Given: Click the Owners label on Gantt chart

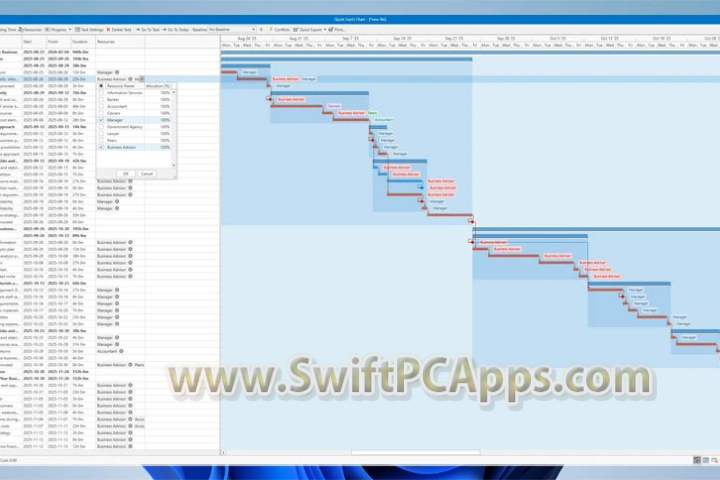Looking at the screenshot, I should click(334, 106).
